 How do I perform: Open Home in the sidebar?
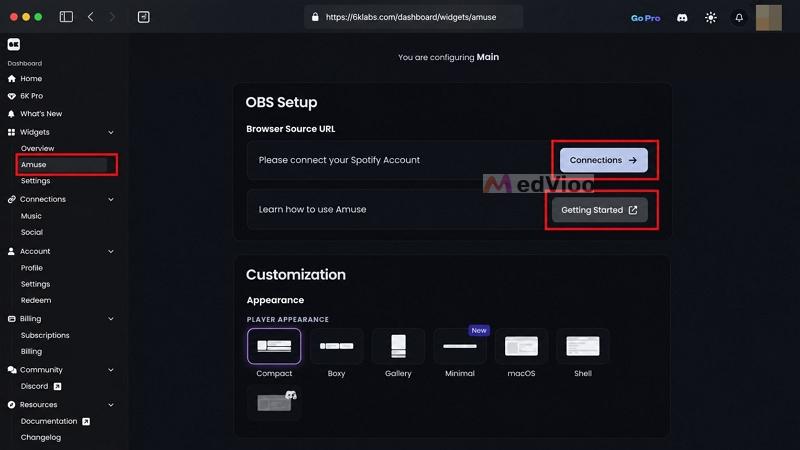[x=31, y=79]
